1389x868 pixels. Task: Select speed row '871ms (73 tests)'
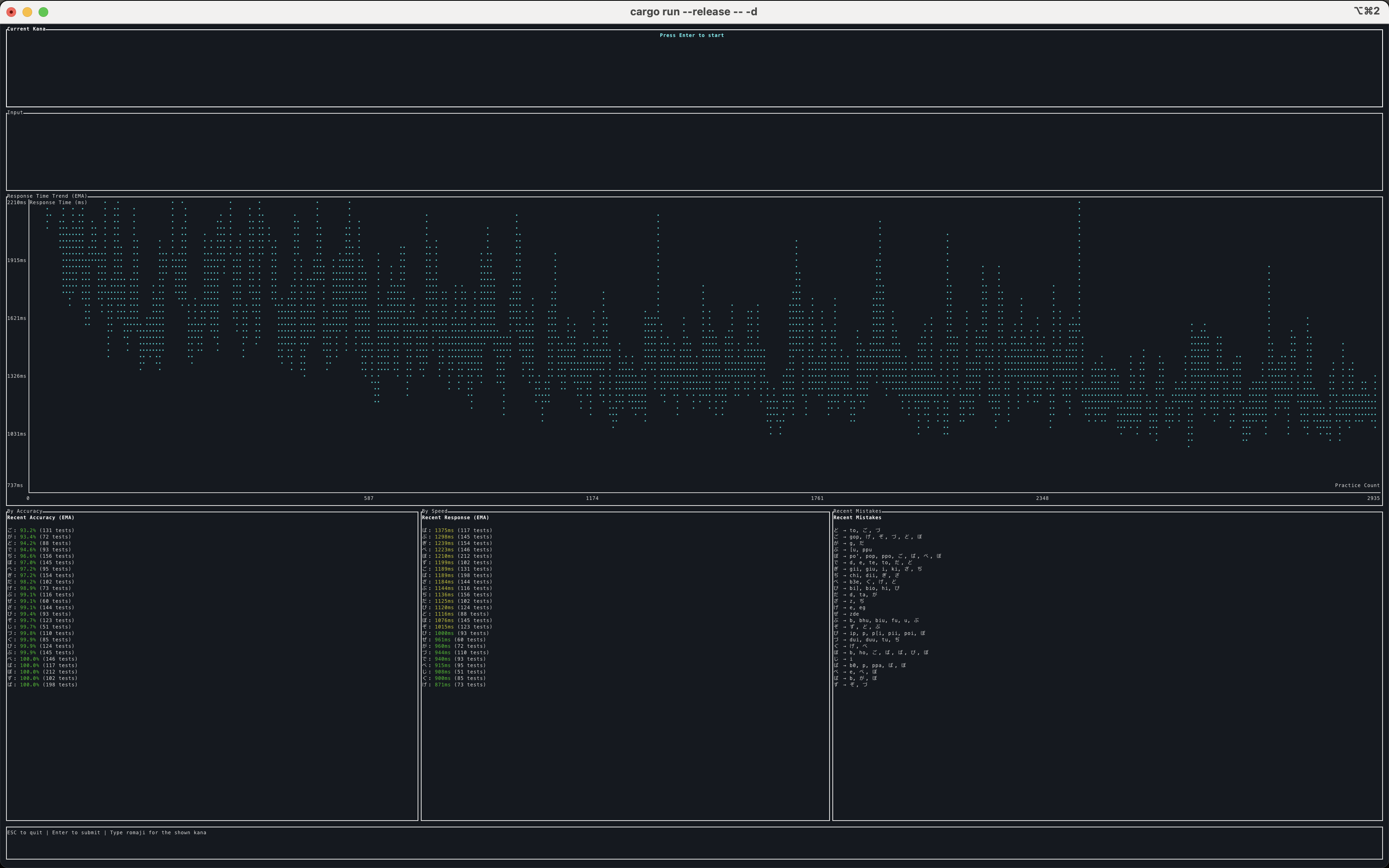point(454,685)
